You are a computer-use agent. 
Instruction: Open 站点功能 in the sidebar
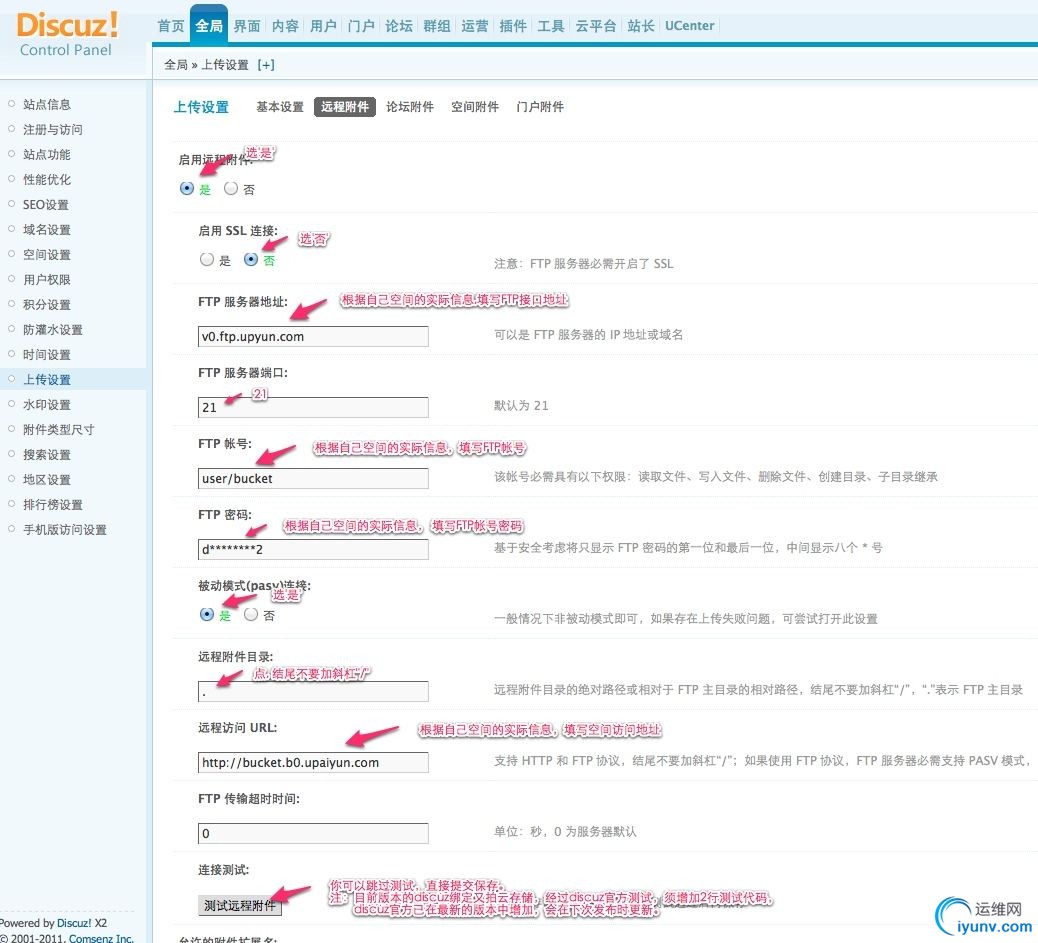pos(47,154)
